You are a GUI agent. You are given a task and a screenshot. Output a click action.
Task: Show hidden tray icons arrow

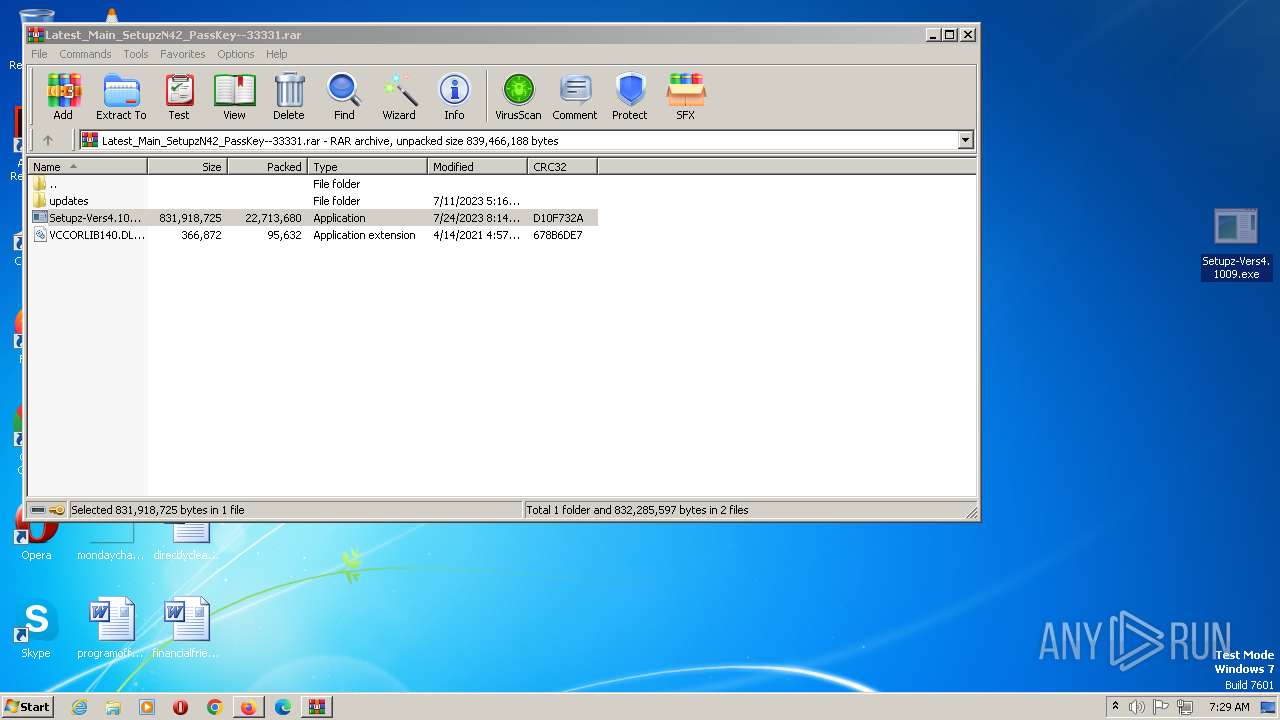1115,706
